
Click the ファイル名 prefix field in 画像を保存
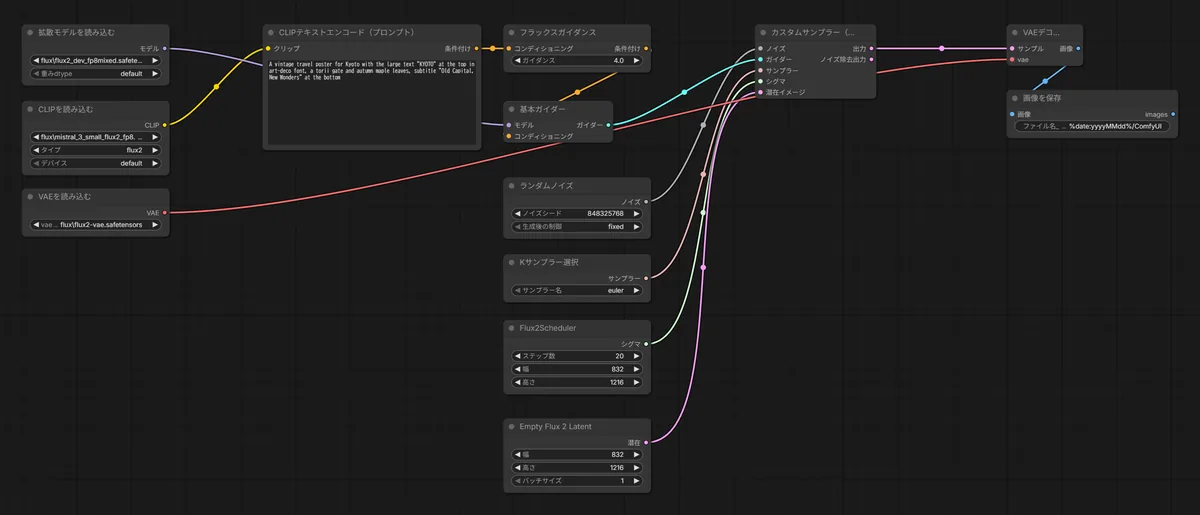[x=1090, y=127]
